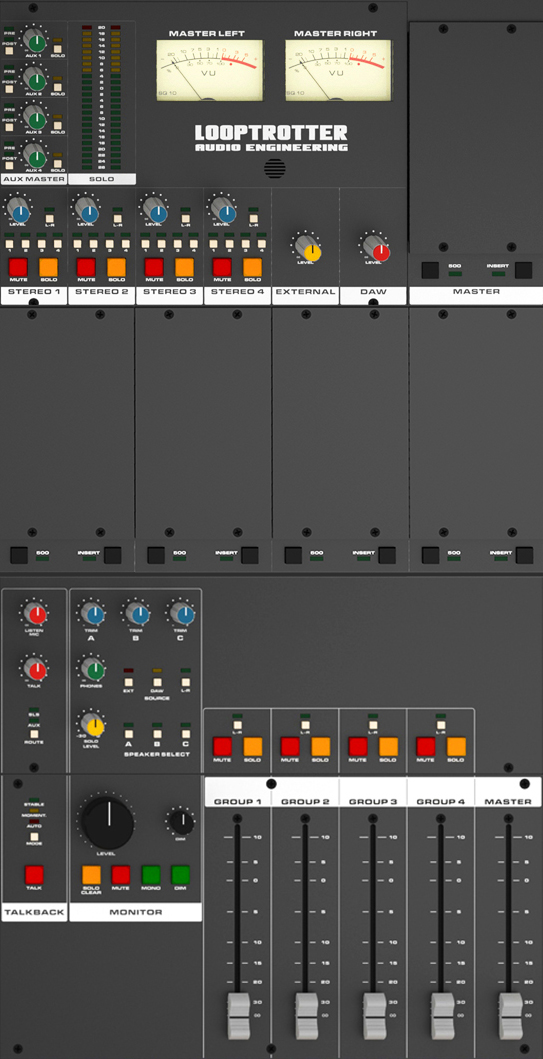543x1059 pixels.
Task: Click the large black monitor LEVEL knob
Action: point(108,822)
